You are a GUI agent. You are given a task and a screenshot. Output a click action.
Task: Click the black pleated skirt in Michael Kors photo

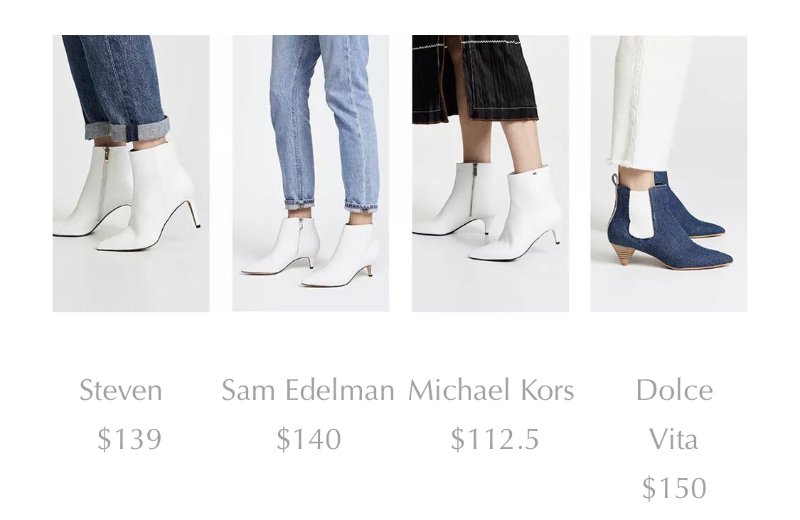(472, 77)
